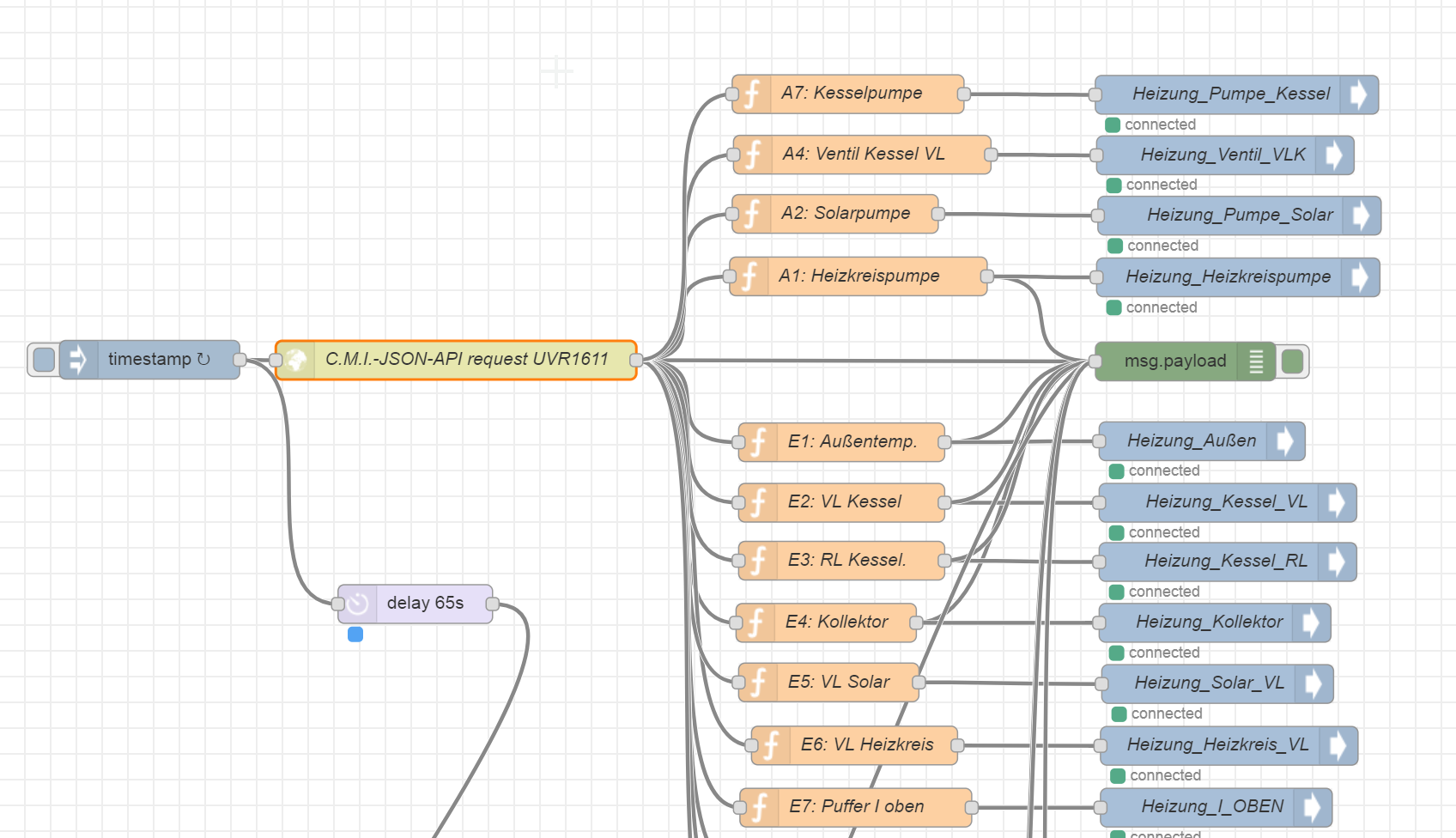Click function icon of E1: Außentemp.

[759, 442]
